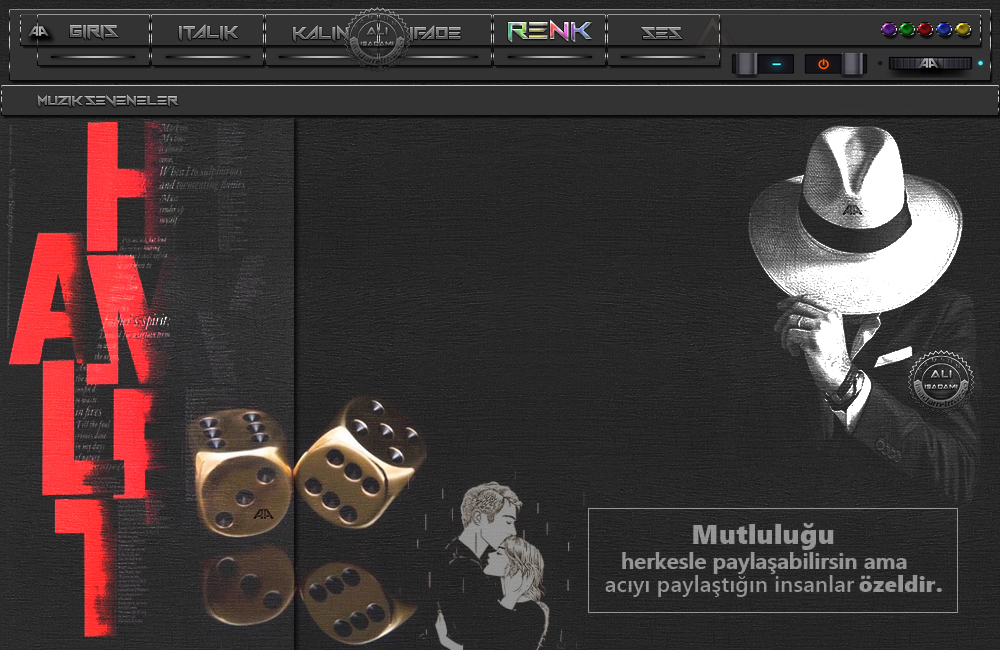The image size is (1000, 650).
Task: Choose the red color ball
Action: (925, 30)
